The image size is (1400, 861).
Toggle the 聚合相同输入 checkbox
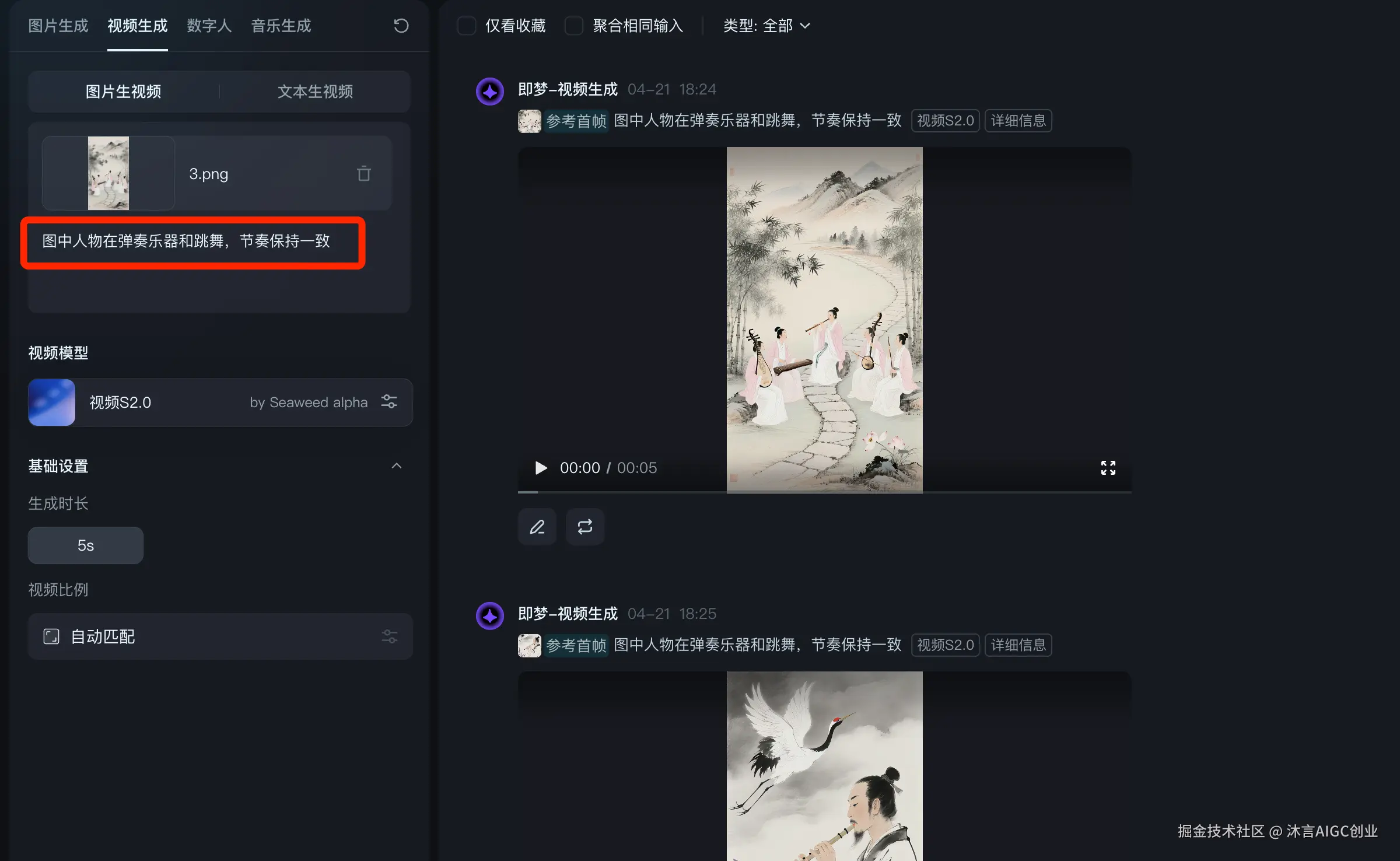574,26
